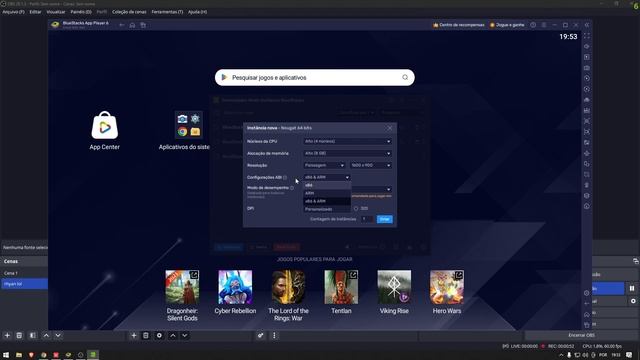640x360 pixels.
Task: Open Centro de recompensas link
Action: pyautogui.click(x=458, y=25)
